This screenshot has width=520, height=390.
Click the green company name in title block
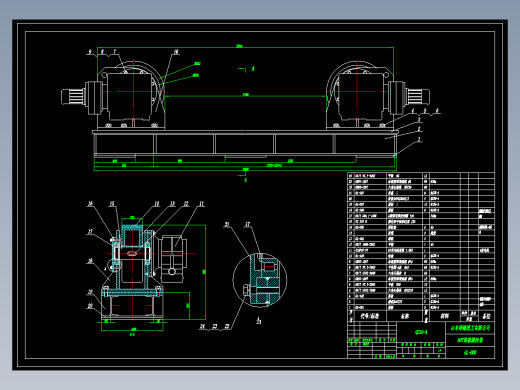click(x=470, y=328)
